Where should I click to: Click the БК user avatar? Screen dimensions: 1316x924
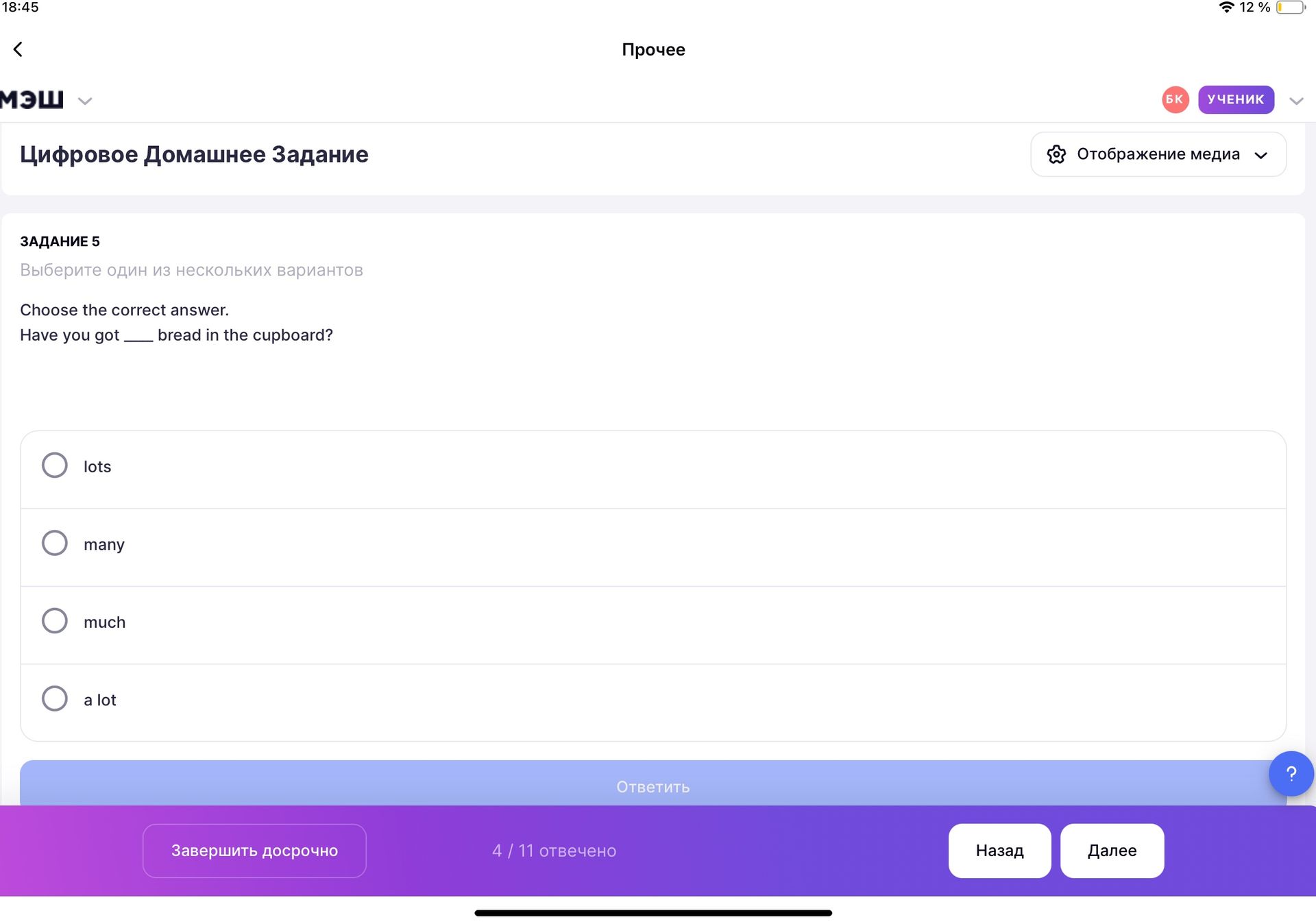[1175, 99]
